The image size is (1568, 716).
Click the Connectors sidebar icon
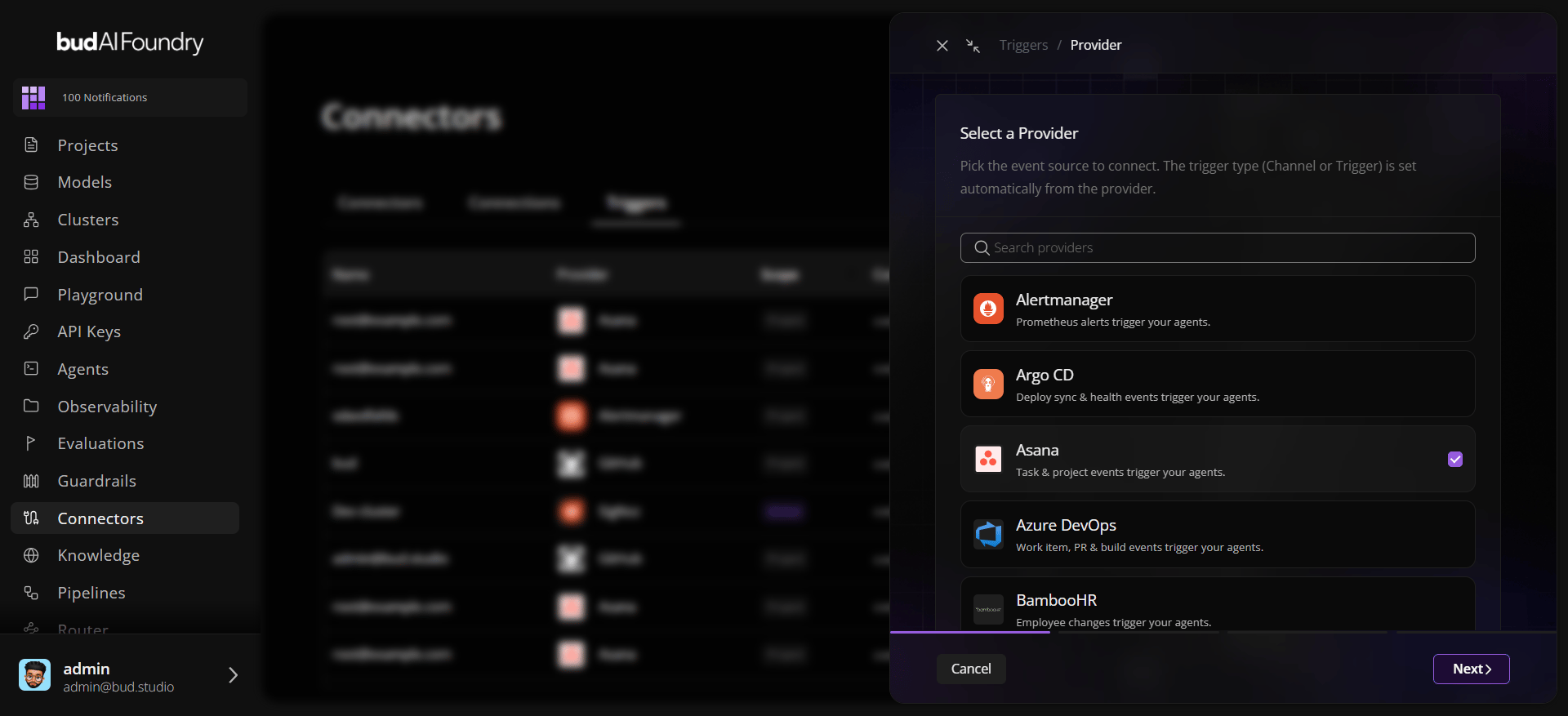point(31,518)
